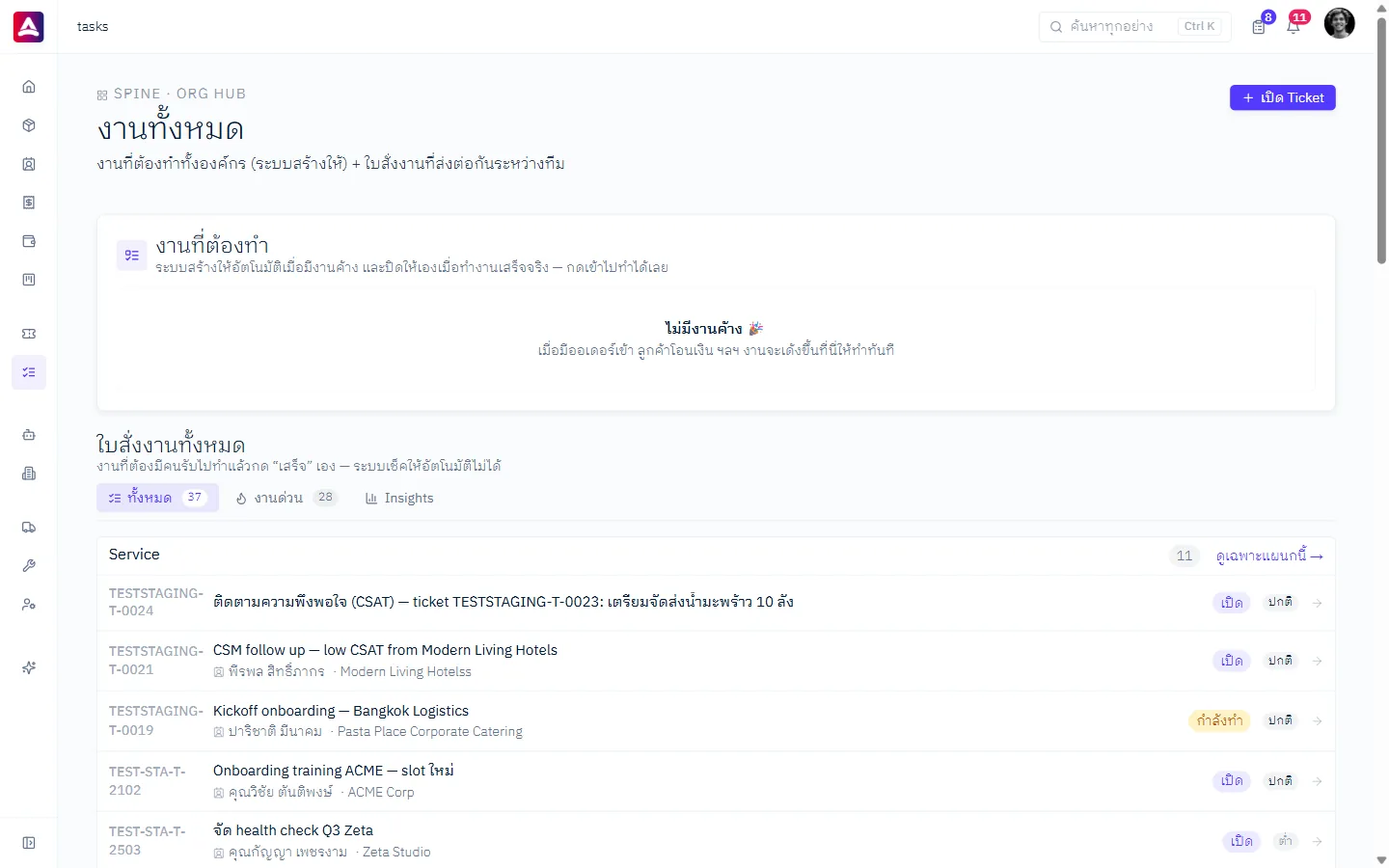Open the robot bot sidebar icon

point(29,435)
